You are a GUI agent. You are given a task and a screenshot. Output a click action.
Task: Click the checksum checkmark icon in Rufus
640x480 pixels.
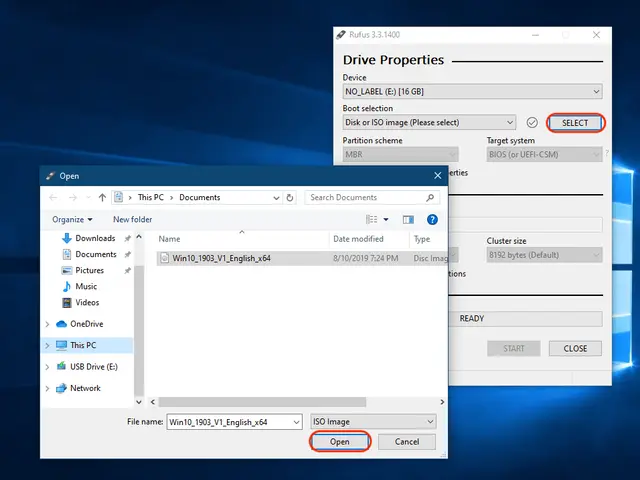click(532, 122)
